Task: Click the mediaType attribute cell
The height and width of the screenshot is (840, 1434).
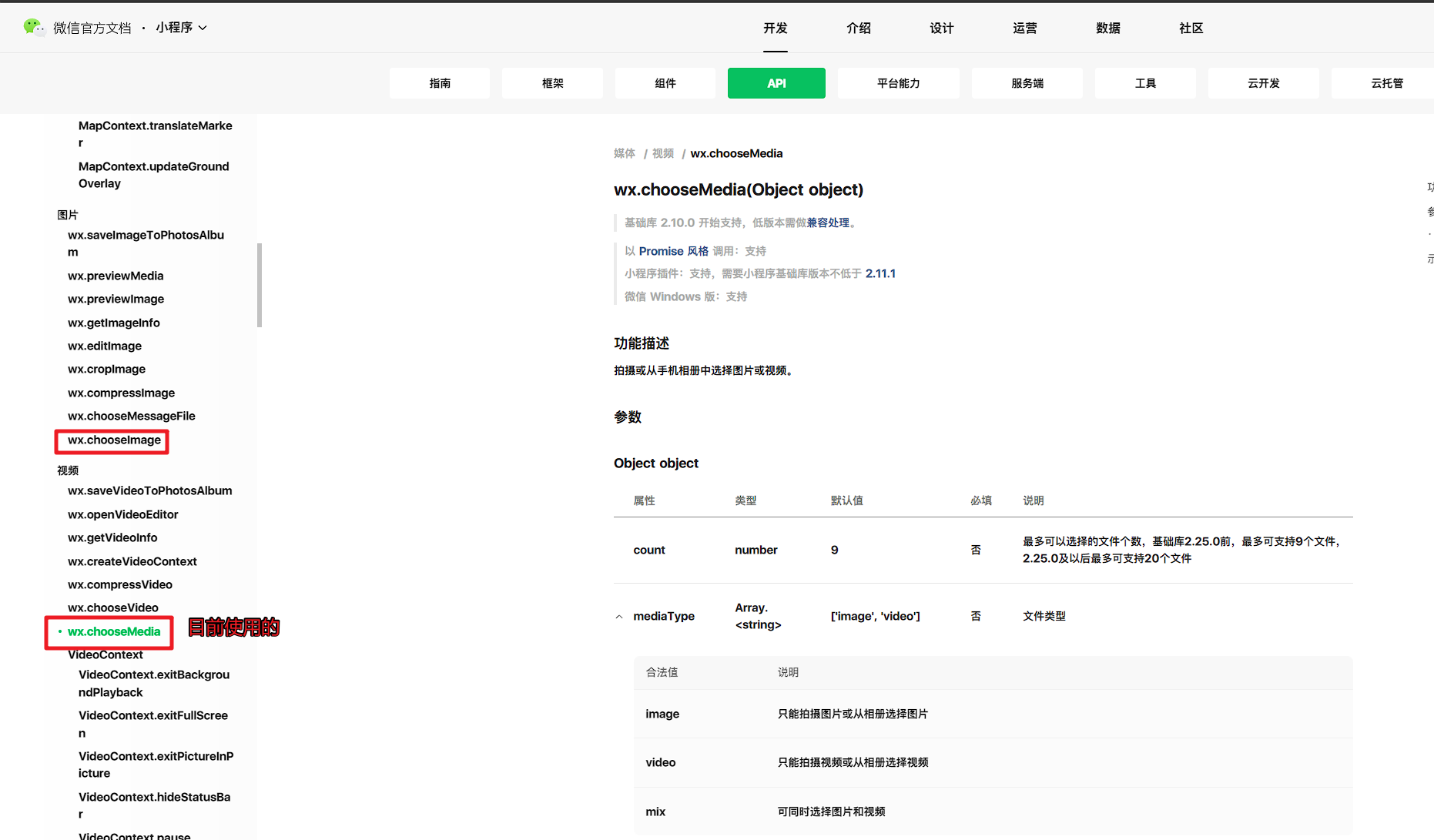Action: [x=664, y=616]
